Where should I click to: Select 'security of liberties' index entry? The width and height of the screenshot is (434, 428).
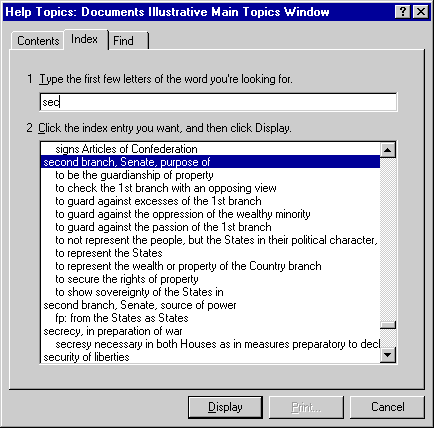86,357
